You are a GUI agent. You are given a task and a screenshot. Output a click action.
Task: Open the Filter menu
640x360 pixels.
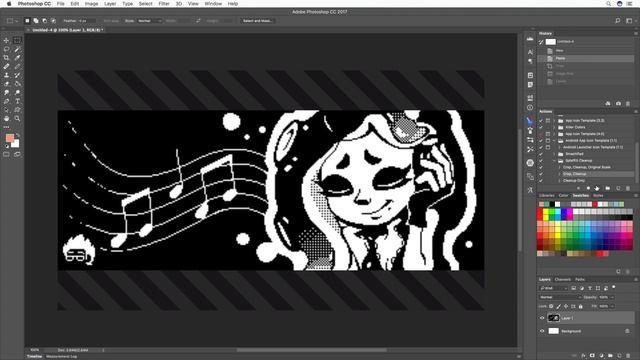pyautogui.click(x=164, y=4)
